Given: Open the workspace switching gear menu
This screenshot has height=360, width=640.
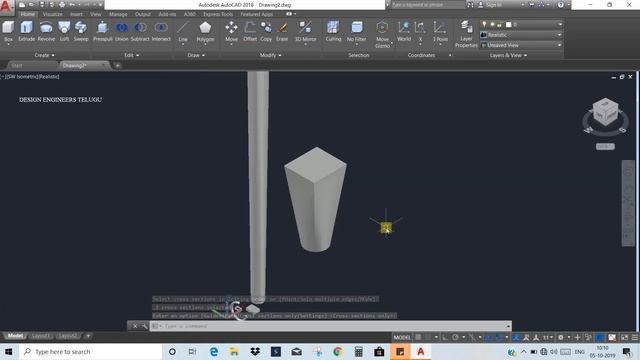Looking at the screenshot, I should (561, 337).
